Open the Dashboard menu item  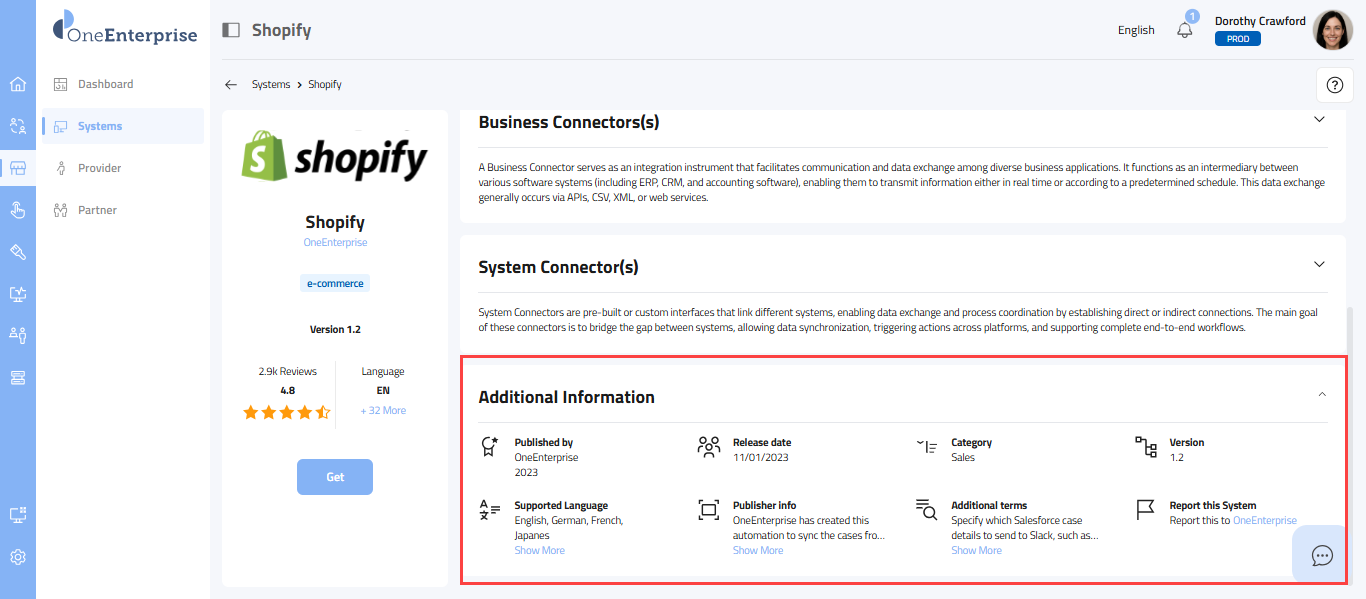[x=105, y=84]
